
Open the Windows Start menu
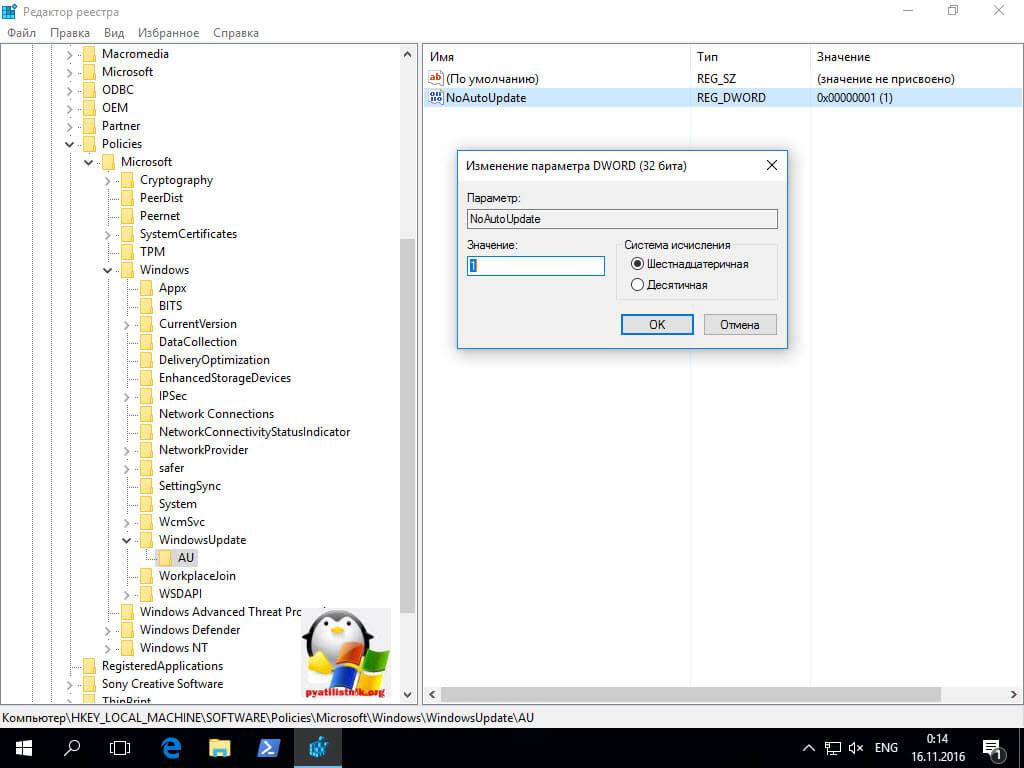pos(24,748)
